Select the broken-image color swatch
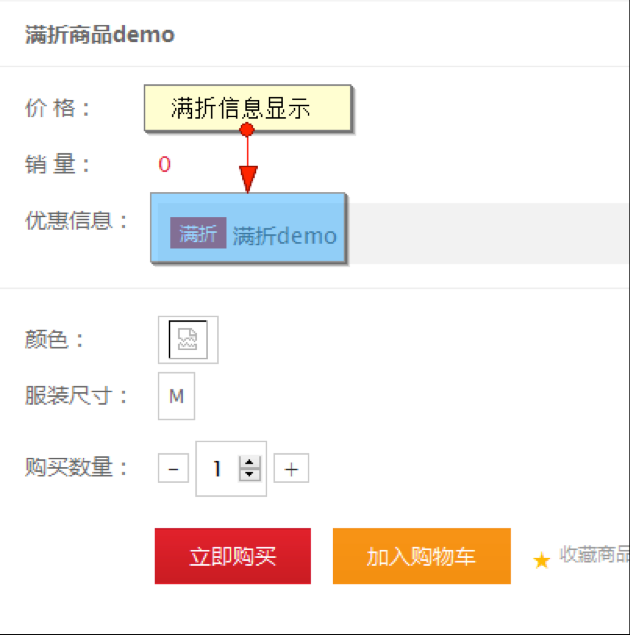The image size is (630, 635). 188,340
